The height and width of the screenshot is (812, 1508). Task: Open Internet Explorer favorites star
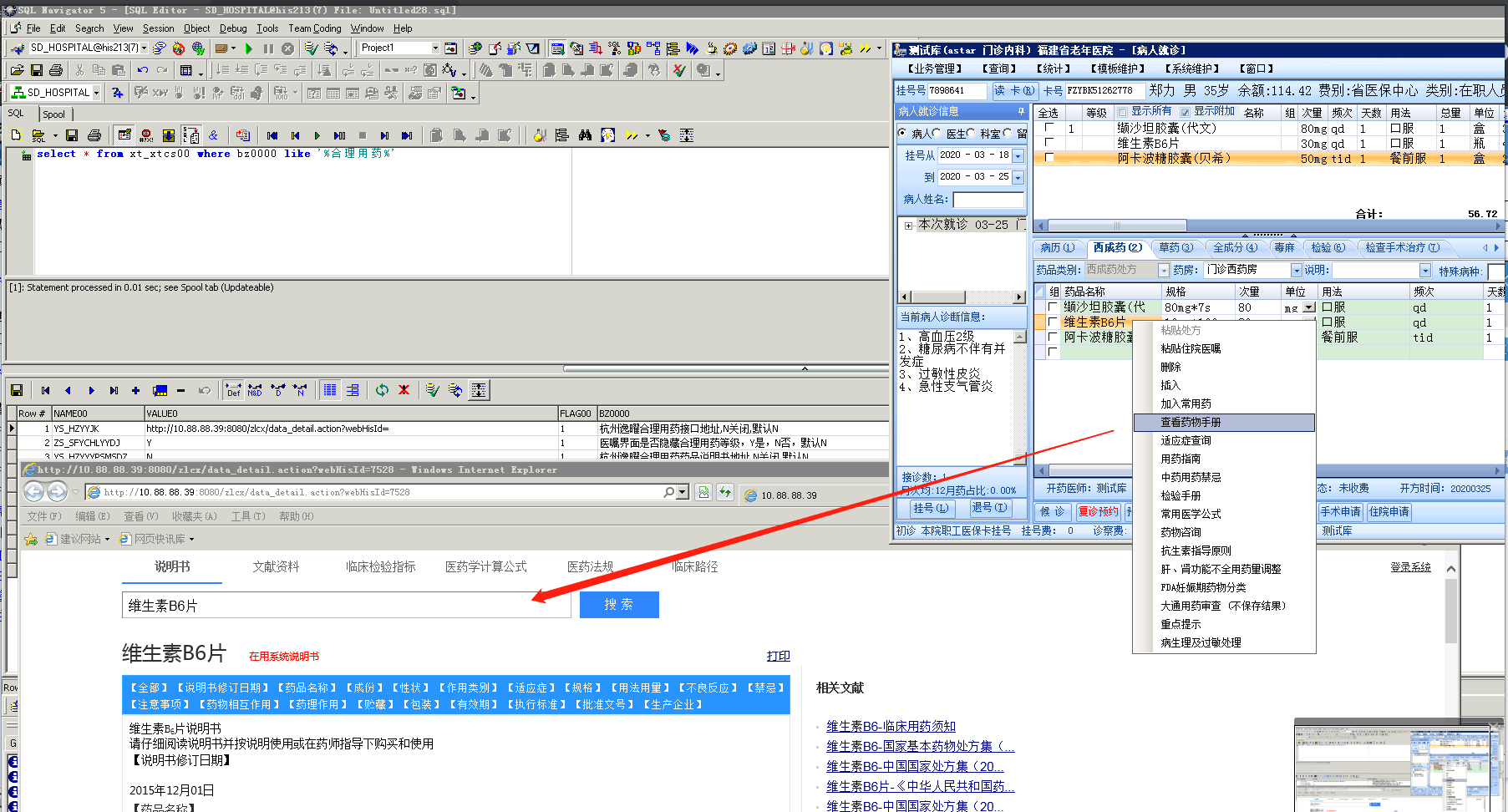pyautogui.click(x=31, y=540)
